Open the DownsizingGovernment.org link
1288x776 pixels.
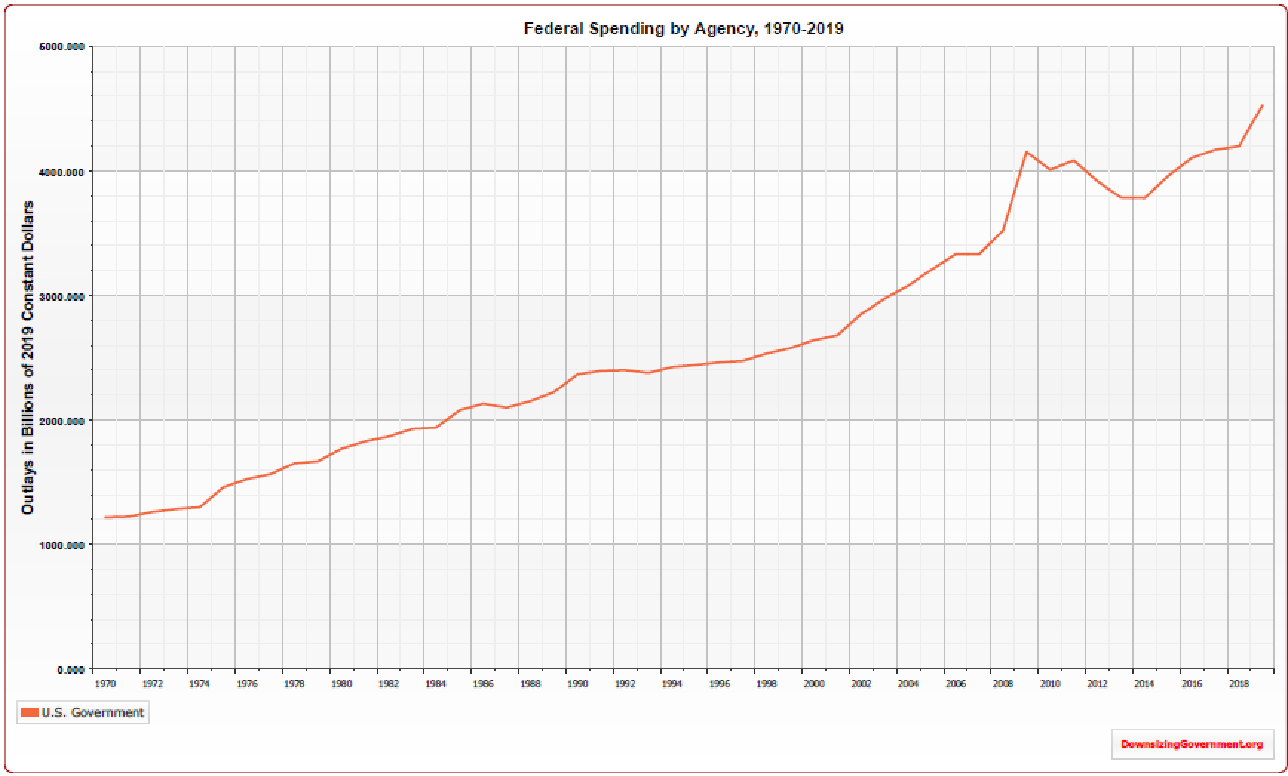1190,744
